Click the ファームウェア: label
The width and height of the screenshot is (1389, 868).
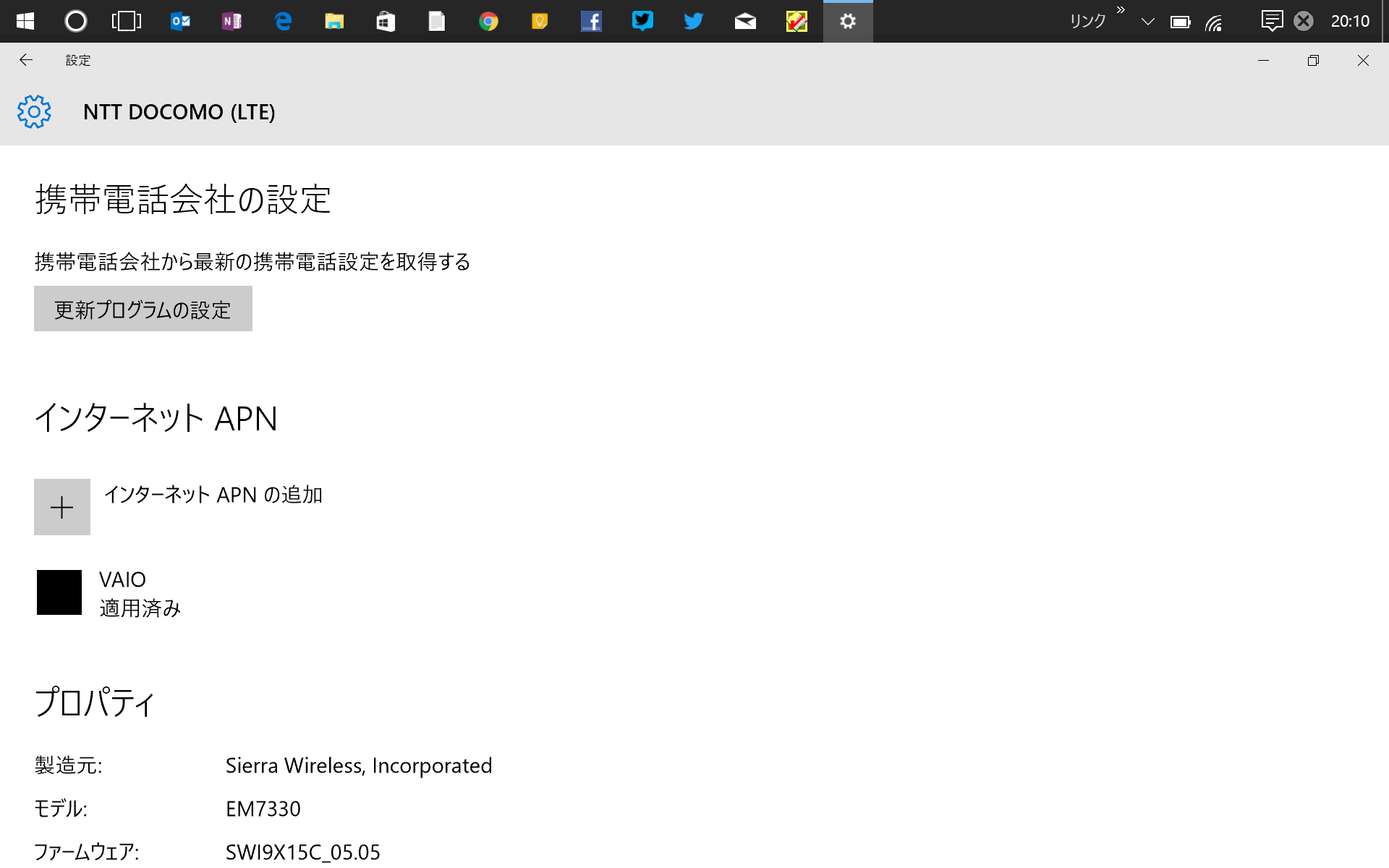pos(87,852)
